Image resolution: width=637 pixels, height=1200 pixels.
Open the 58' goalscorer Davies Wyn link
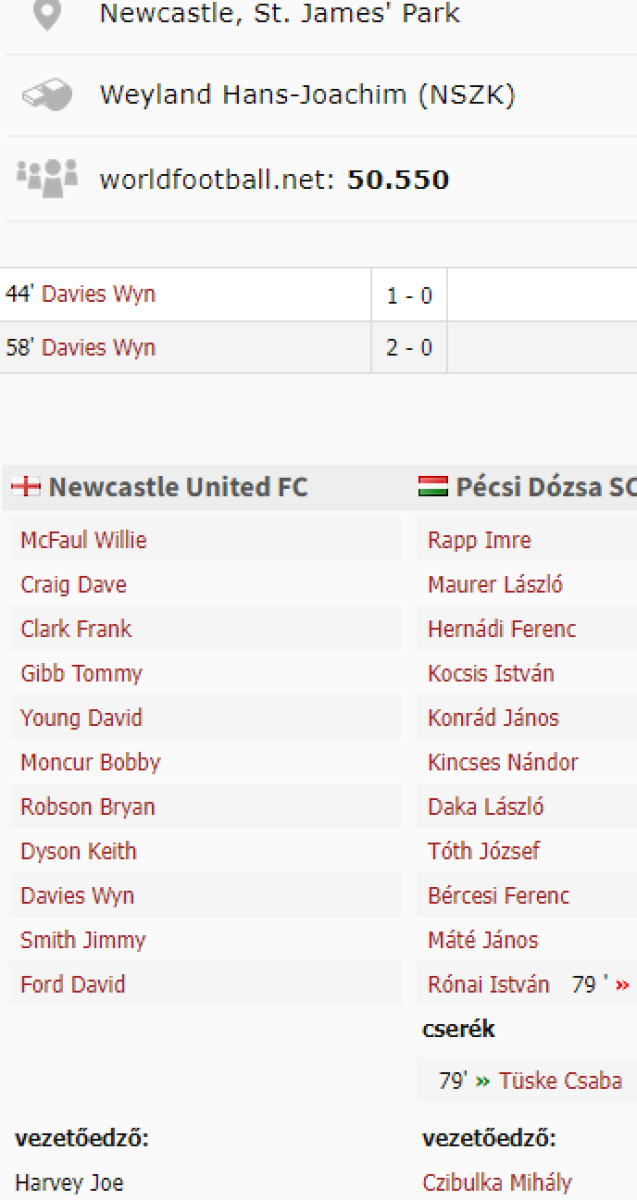[x=98, y=348]
